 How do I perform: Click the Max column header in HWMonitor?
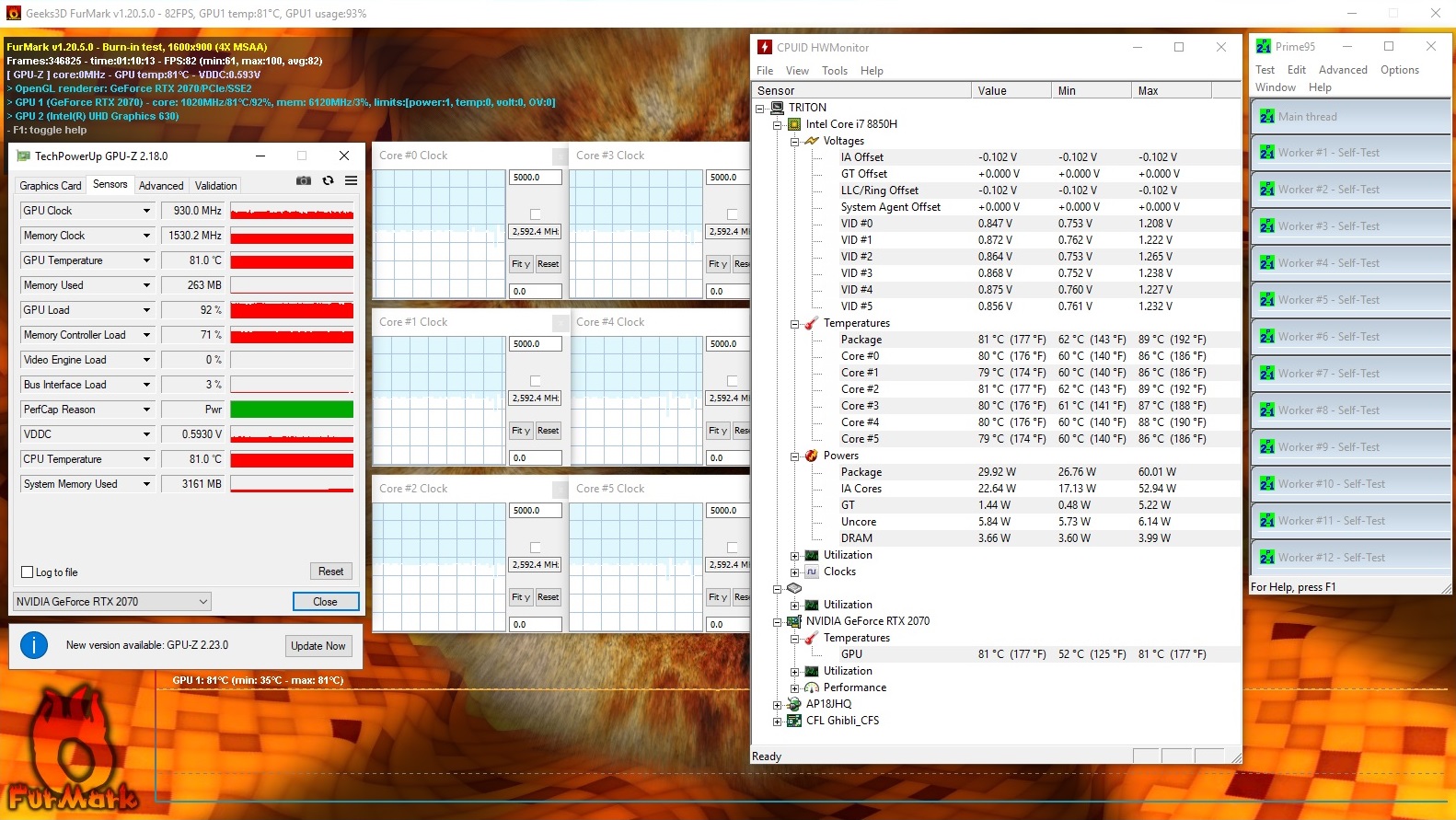coord(1171,91)
